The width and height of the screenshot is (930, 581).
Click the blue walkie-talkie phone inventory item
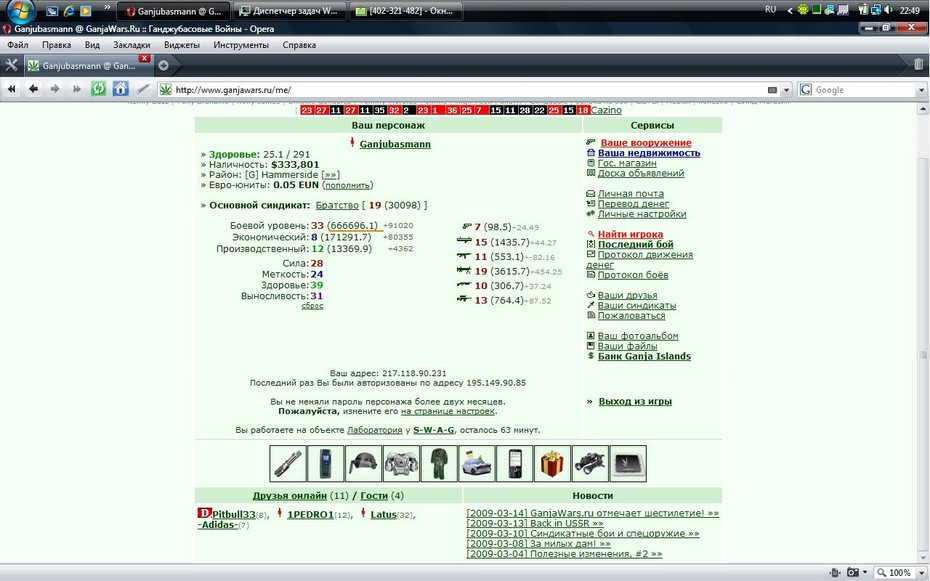(x=326, y=464)
